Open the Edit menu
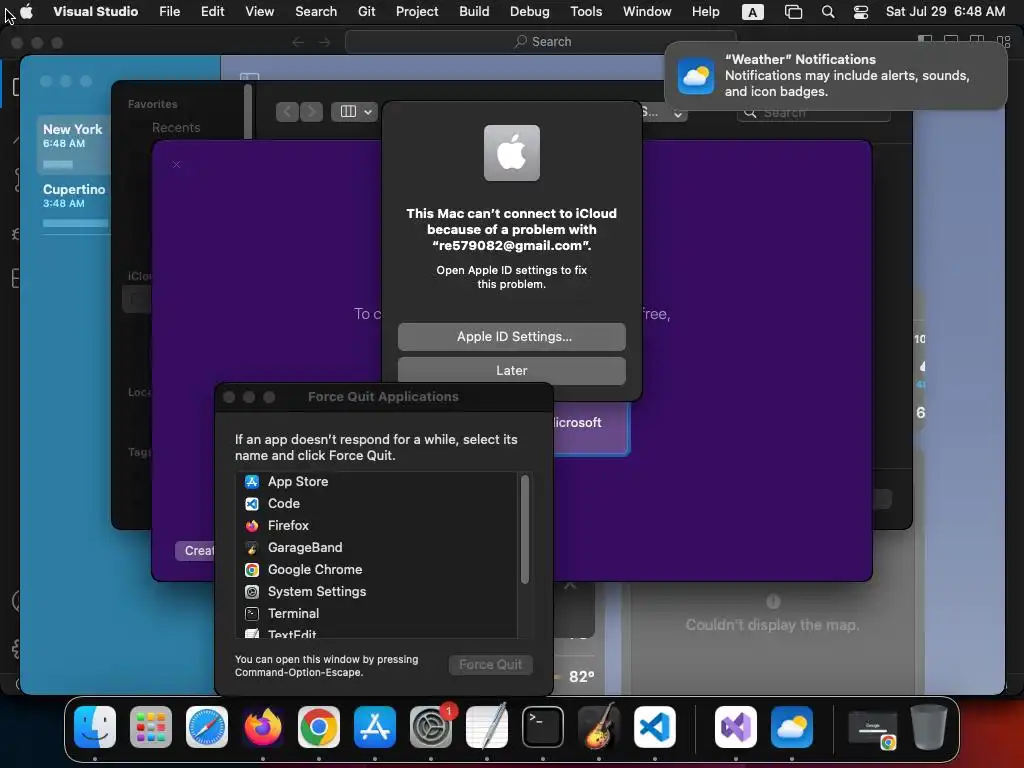 [212, 12]
